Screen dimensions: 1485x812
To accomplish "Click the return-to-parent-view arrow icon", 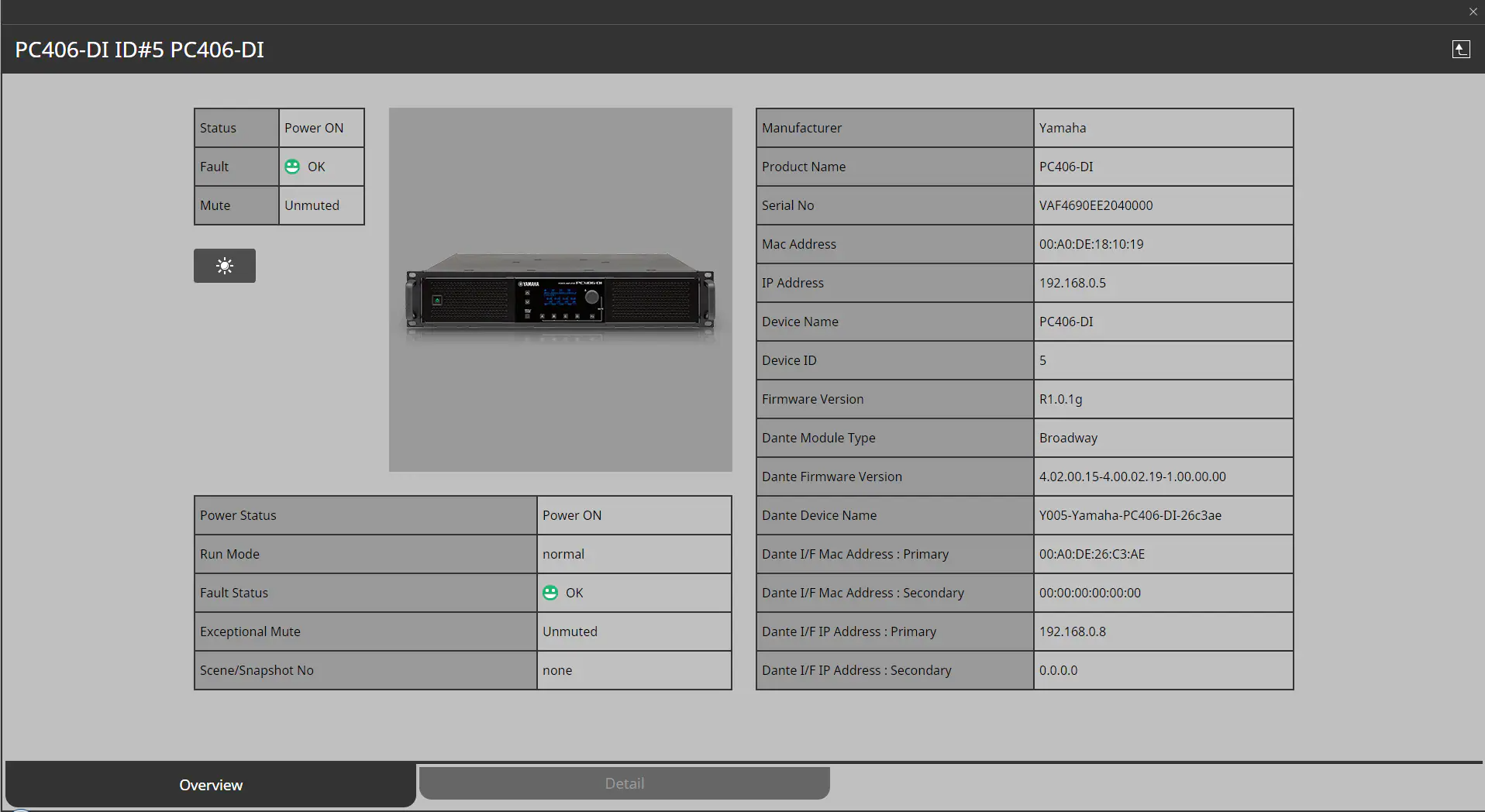I will pyautogui.click(x=1460, y=49).
